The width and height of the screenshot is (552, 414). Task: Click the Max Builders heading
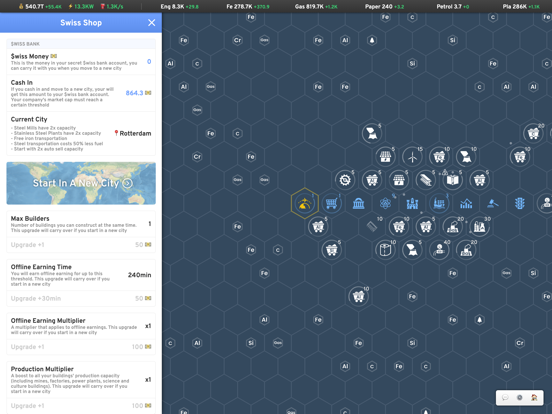click(30, 218)
